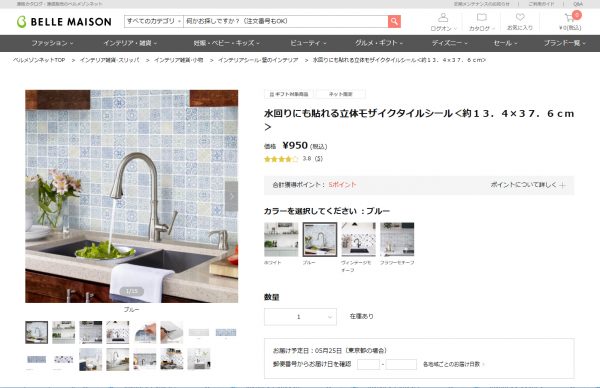
Task: Select fourth thumbnail in gallery top row
Action: (117, 332)
